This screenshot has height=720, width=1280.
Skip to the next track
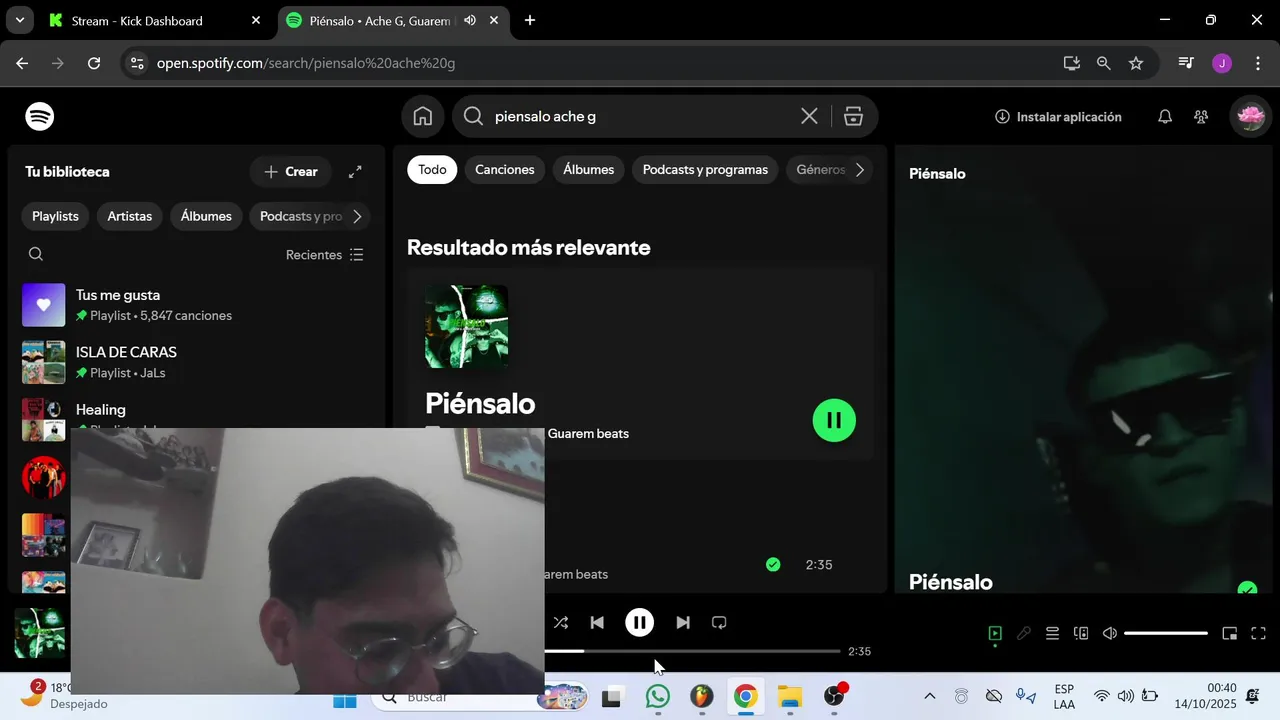[683, 623]
